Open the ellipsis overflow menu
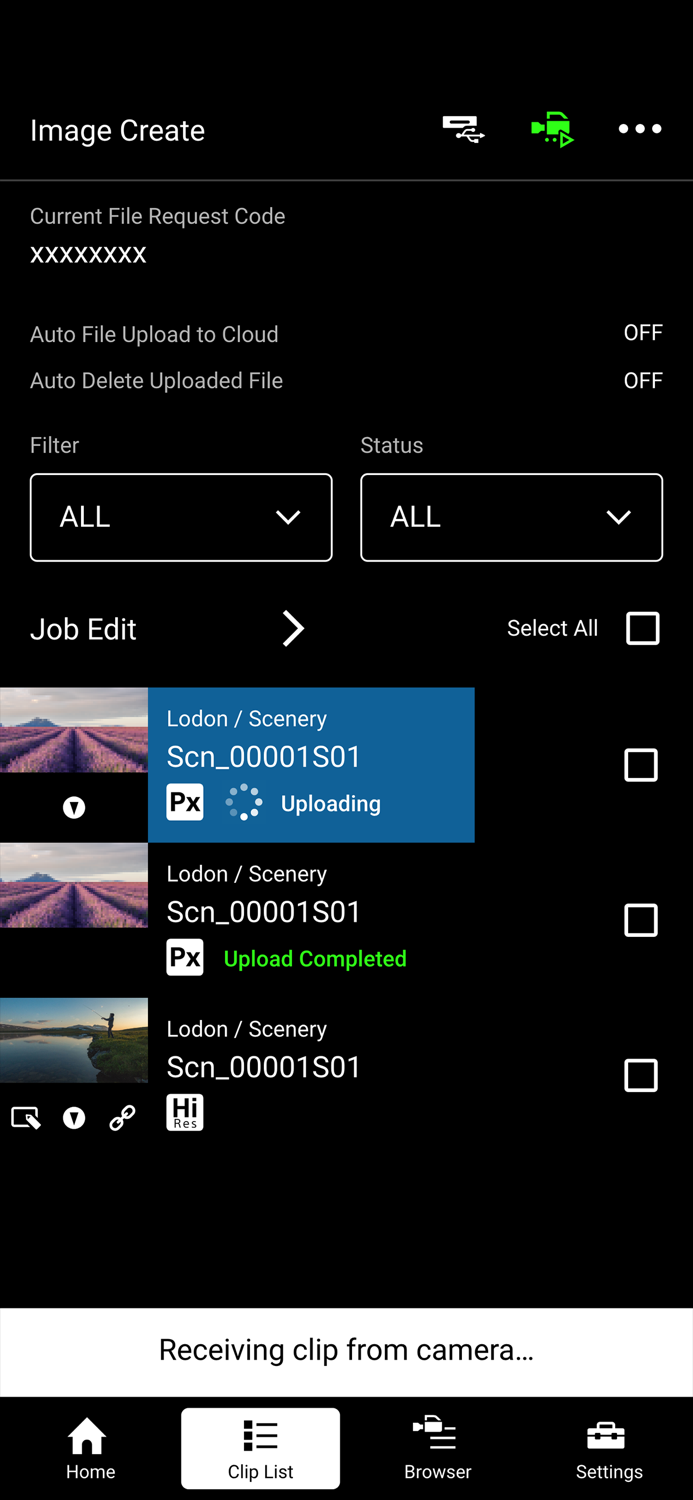 coord(639,129)
